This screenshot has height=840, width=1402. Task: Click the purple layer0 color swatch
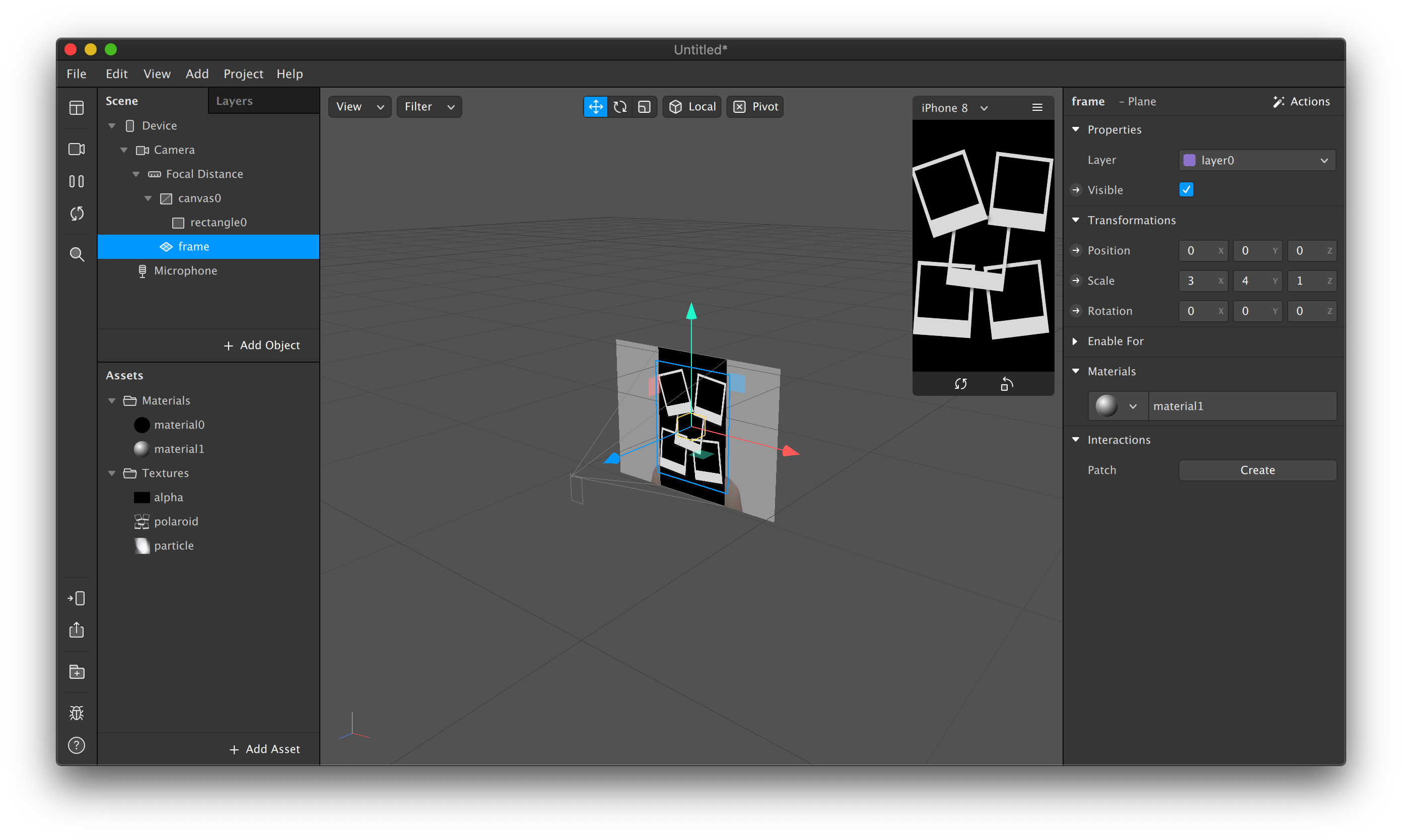pyautogui.click(x=1189, y=160)
